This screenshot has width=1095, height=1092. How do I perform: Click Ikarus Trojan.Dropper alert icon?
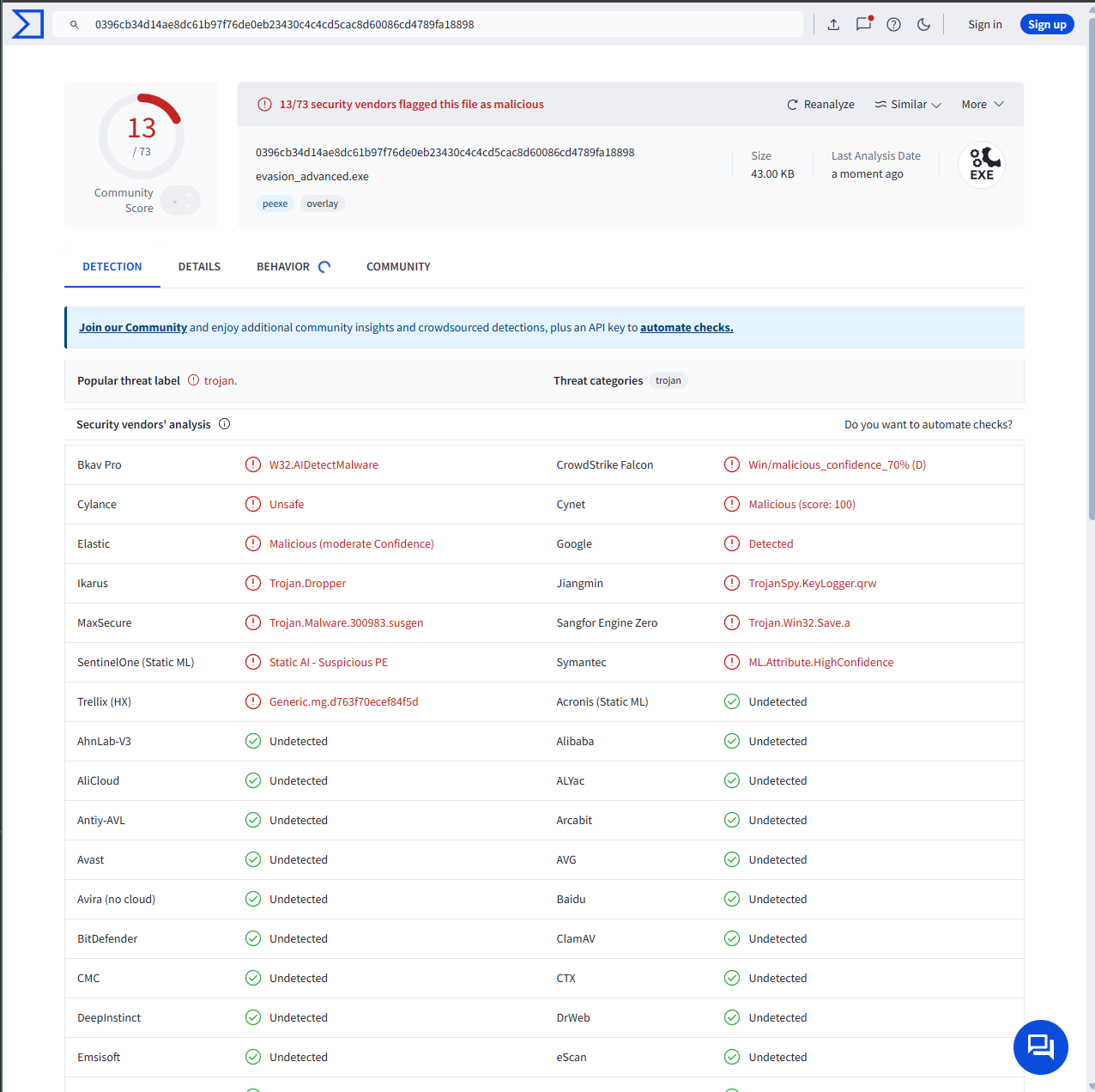click(x=253, y=583)
